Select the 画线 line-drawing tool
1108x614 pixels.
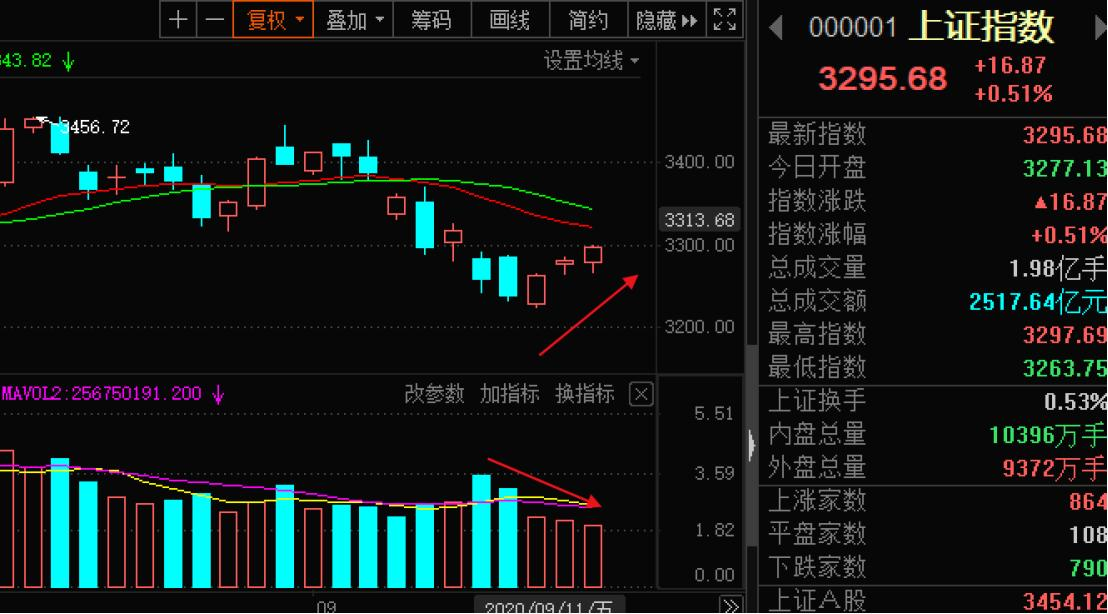(x=510, y=20)
